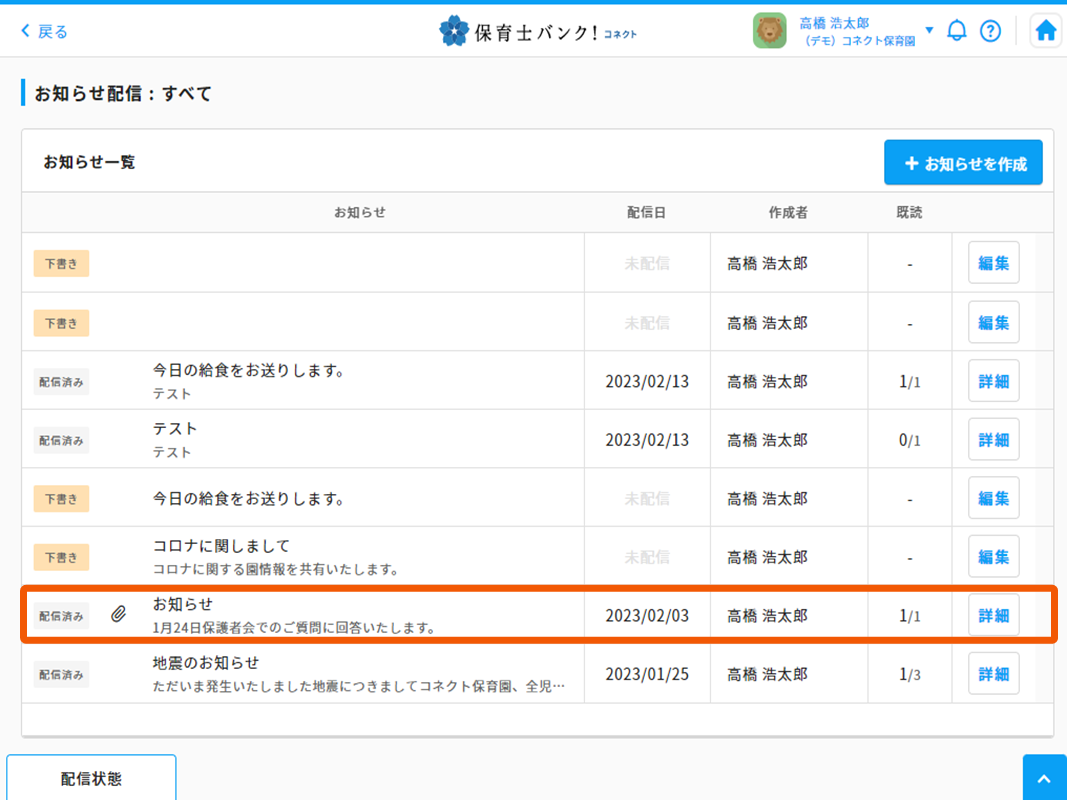This screenshot has height=800, width=1067.
Task: Expand the user account dropdown arrow
Action: click(x=929, y=30)
